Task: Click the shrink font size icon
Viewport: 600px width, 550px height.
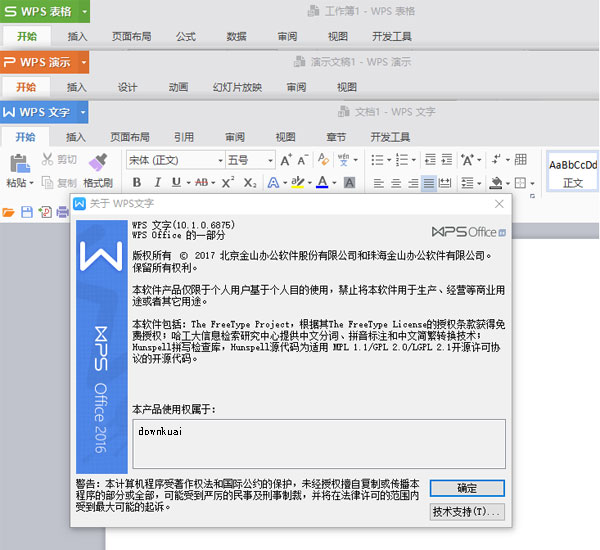Action: 303,160
